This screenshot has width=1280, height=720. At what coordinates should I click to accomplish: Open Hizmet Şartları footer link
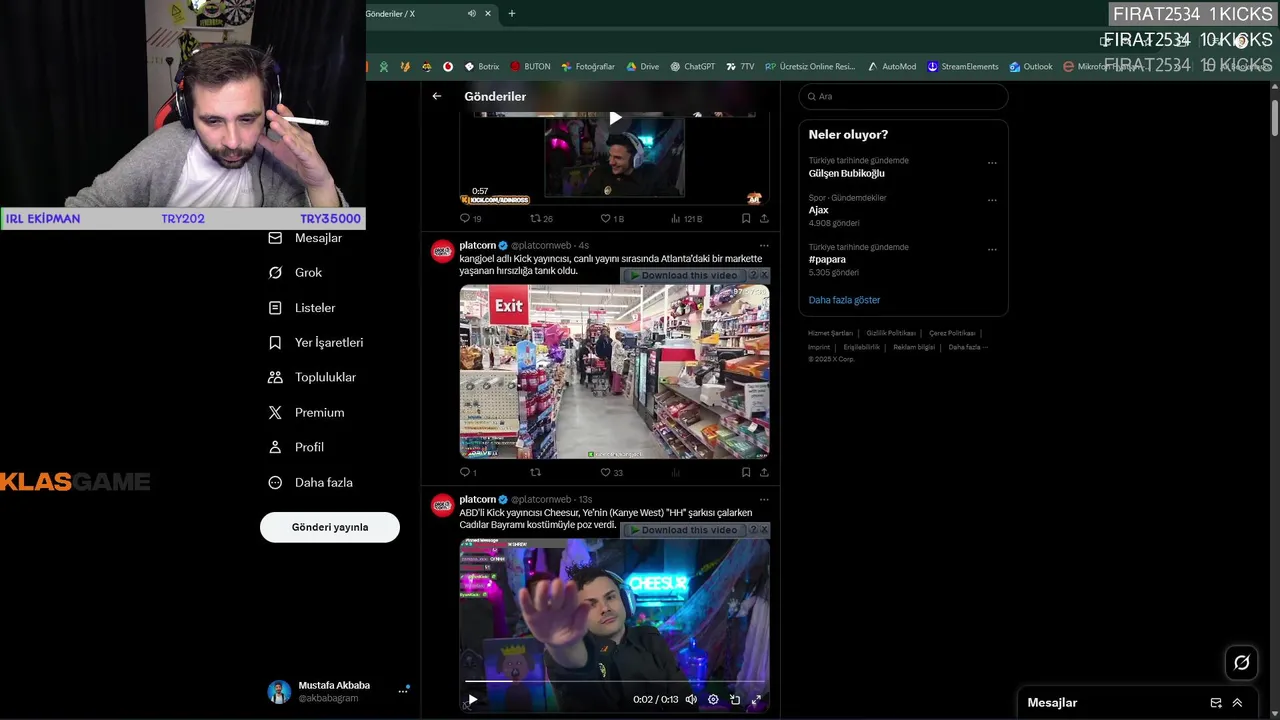(830, 333)
